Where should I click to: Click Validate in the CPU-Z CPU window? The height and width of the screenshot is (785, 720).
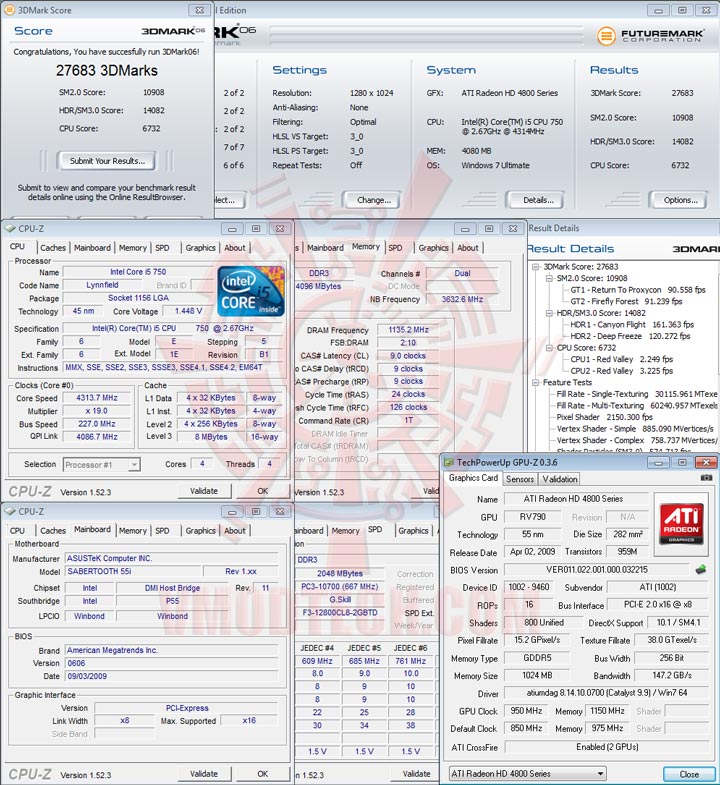(x=204, y=491)
